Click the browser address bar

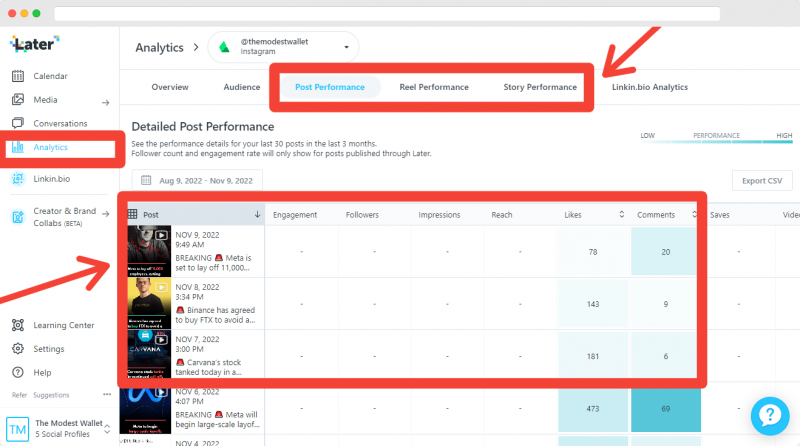(x=387, y=14)
